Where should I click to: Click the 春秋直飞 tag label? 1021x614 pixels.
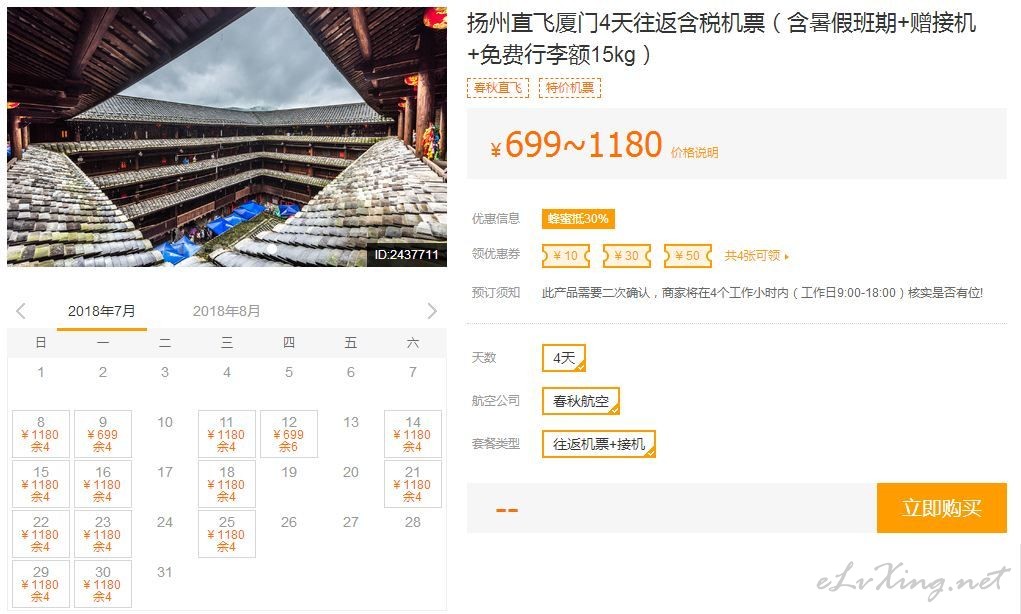pos(497,87)
